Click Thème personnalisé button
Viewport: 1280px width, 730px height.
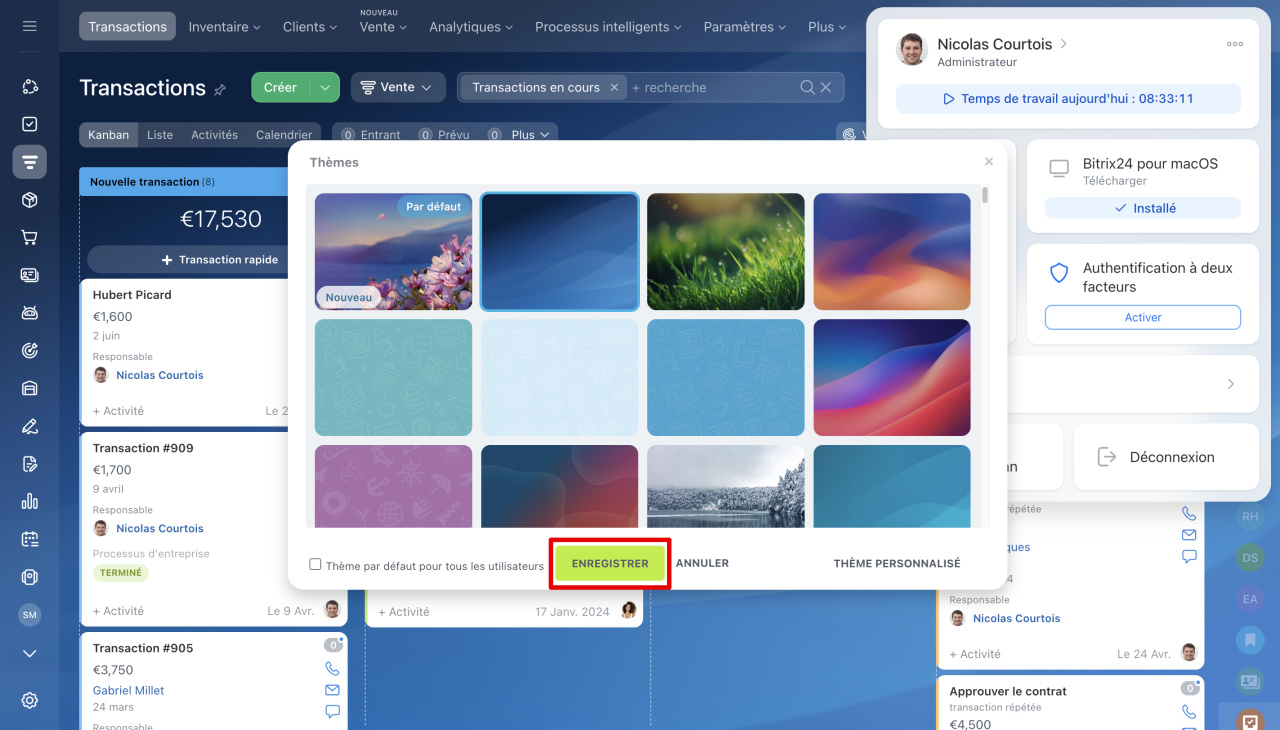click(x=897, y=563)
